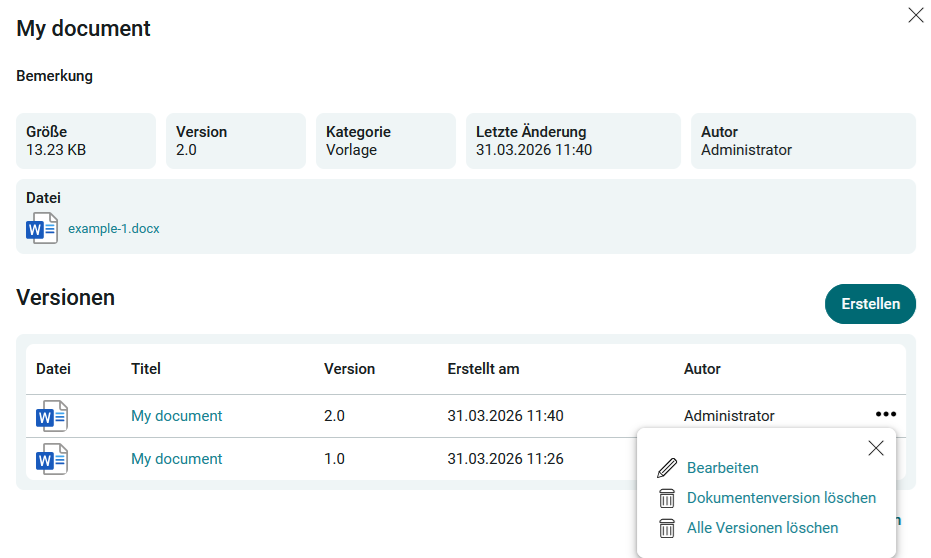Viewport: 931px width, 558px height.
Task: Open My document link for version 1.0
Action: coord(177,459)
